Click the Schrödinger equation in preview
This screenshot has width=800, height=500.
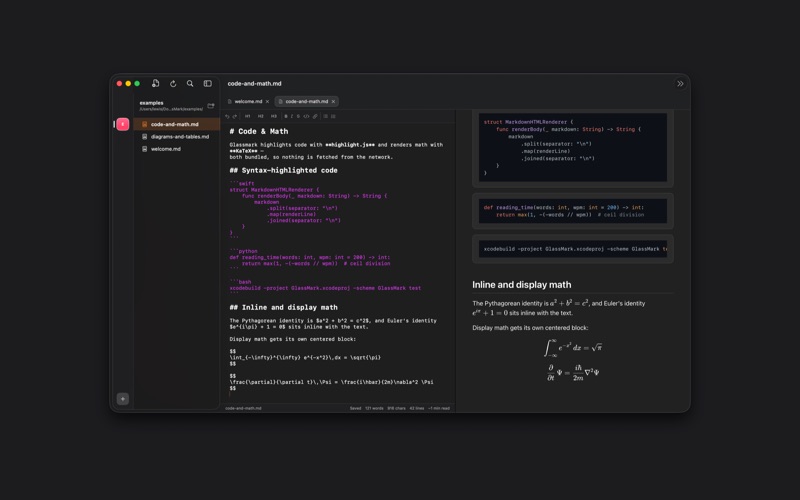point(572,373)
